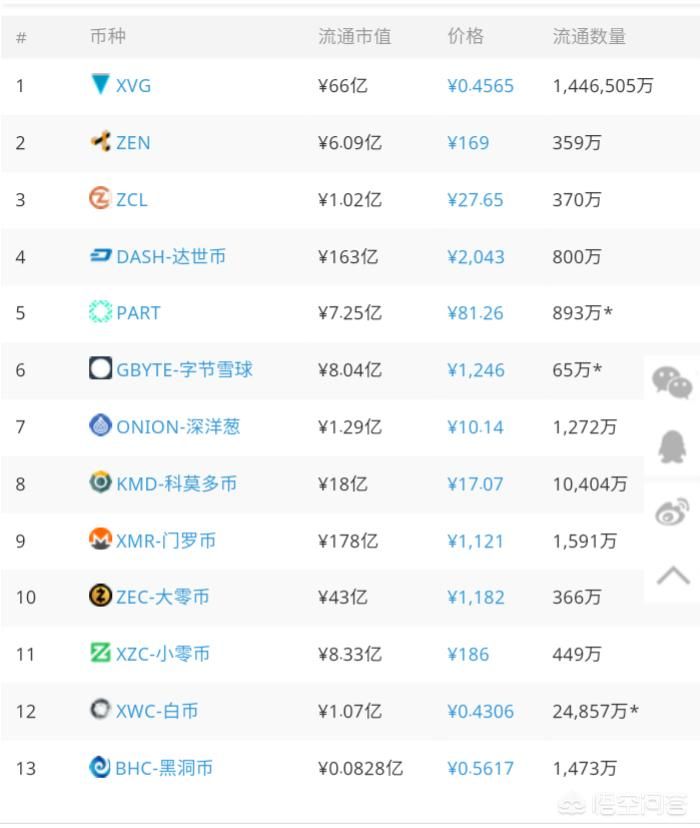Share via the Weibo icon

pyautogui.click(x=672, y=511)
